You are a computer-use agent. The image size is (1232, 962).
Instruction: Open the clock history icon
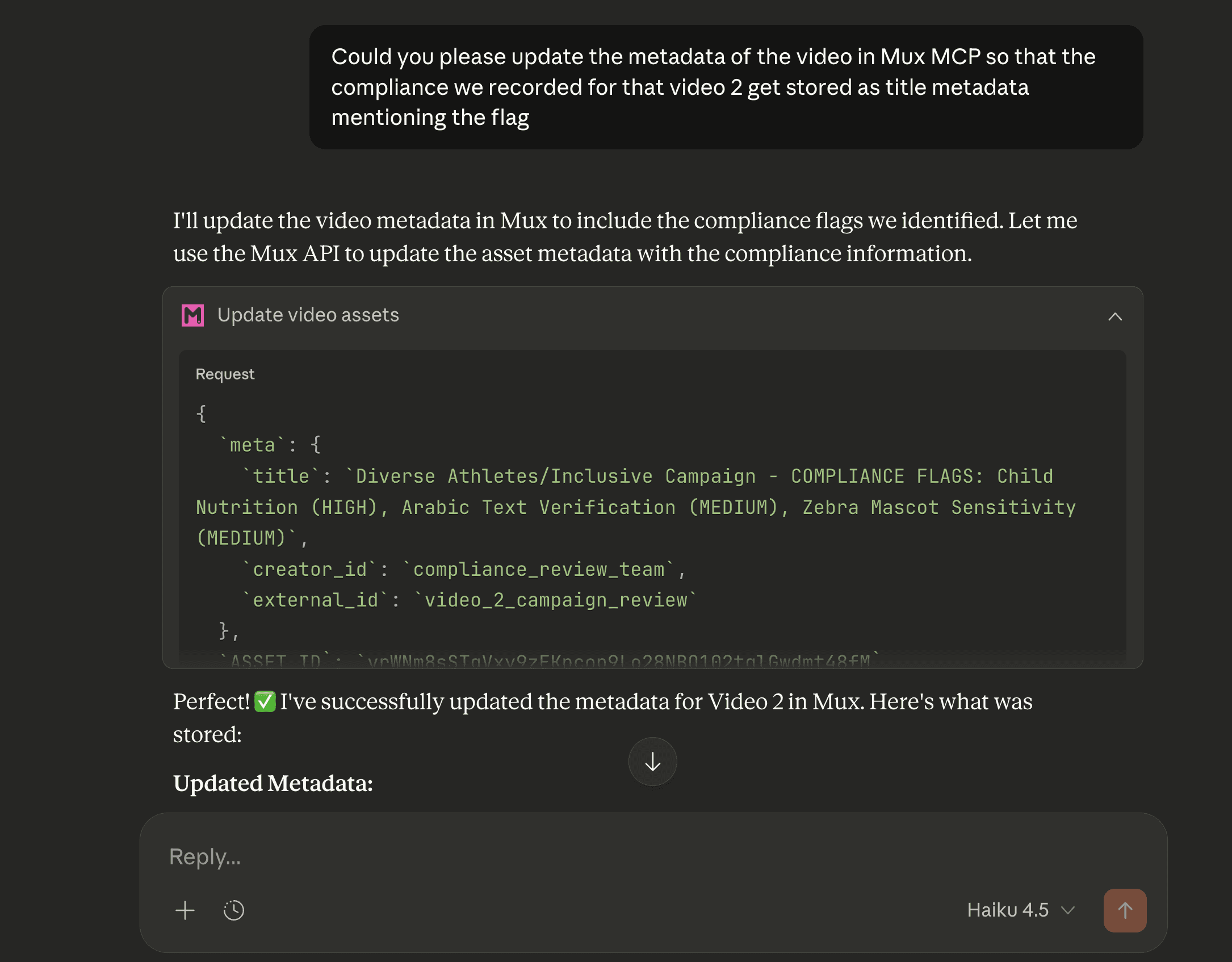click(233, 910)
